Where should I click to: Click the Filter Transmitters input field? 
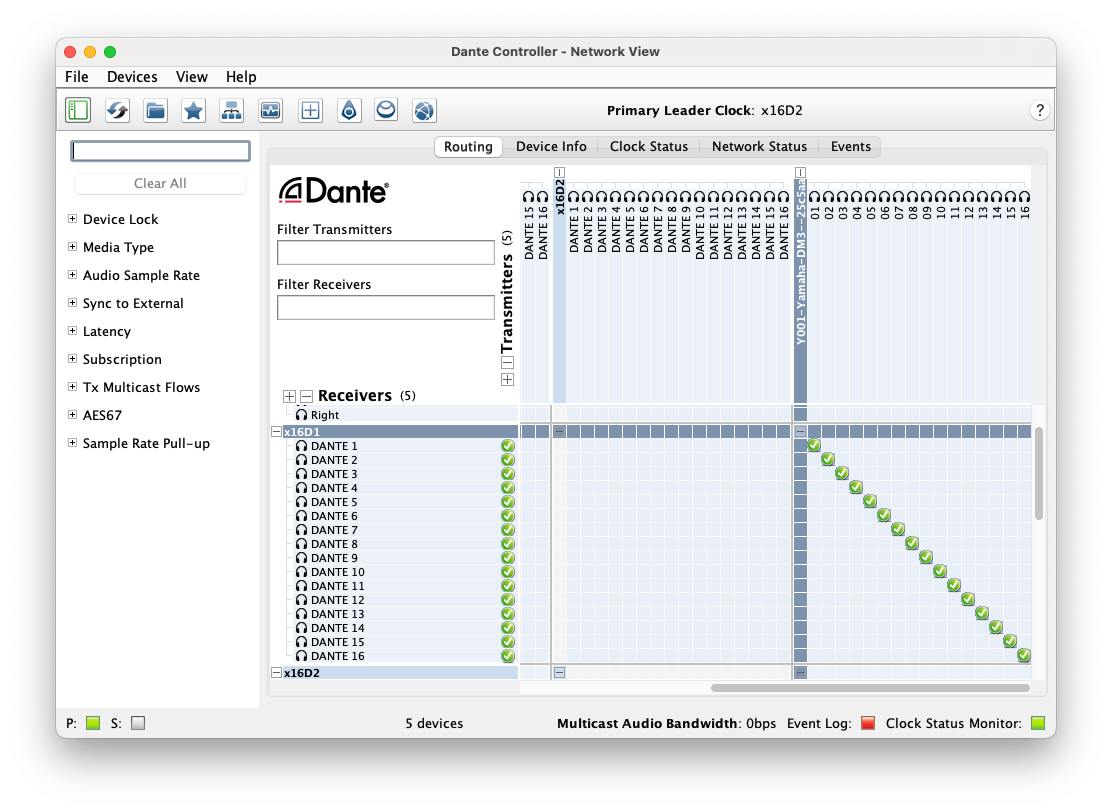[x=385, y=252]
